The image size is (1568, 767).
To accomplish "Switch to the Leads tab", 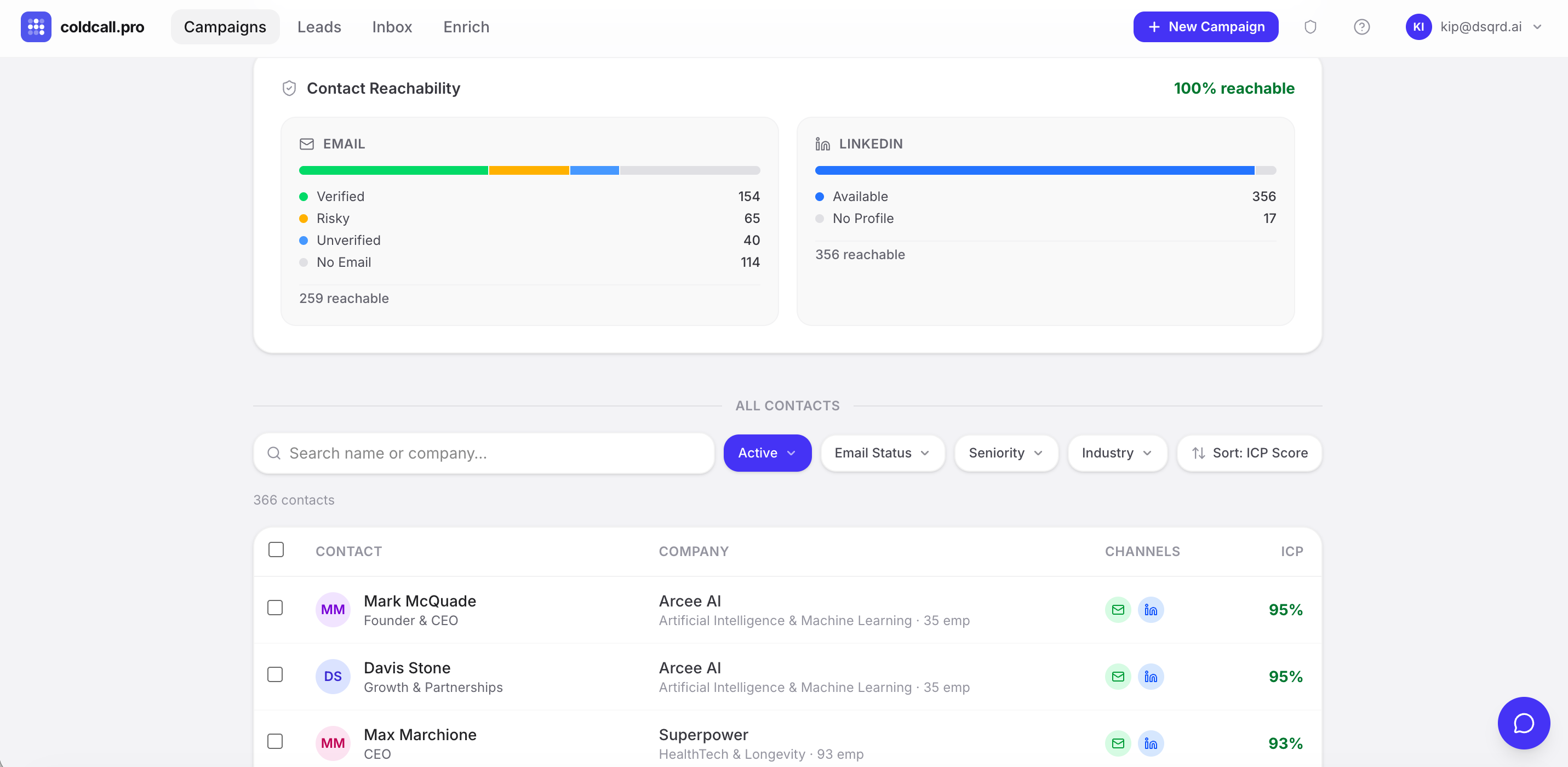I will [319, 27].
